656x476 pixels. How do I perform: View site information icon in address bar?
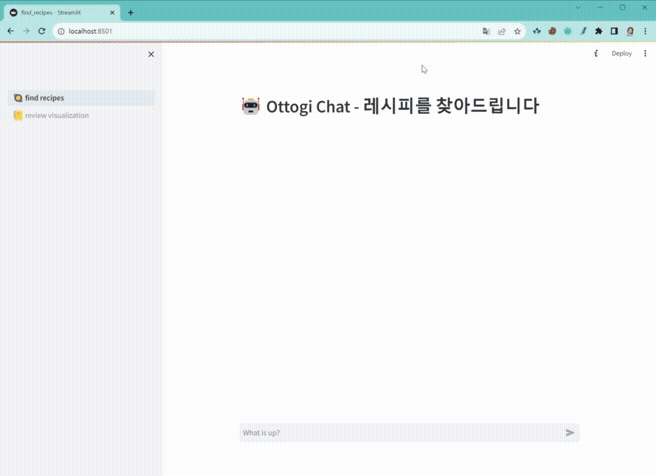click(x=61, y=31)
